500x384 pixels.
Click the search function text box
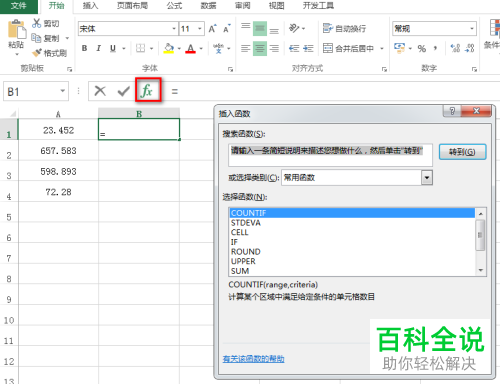(330, 155)
